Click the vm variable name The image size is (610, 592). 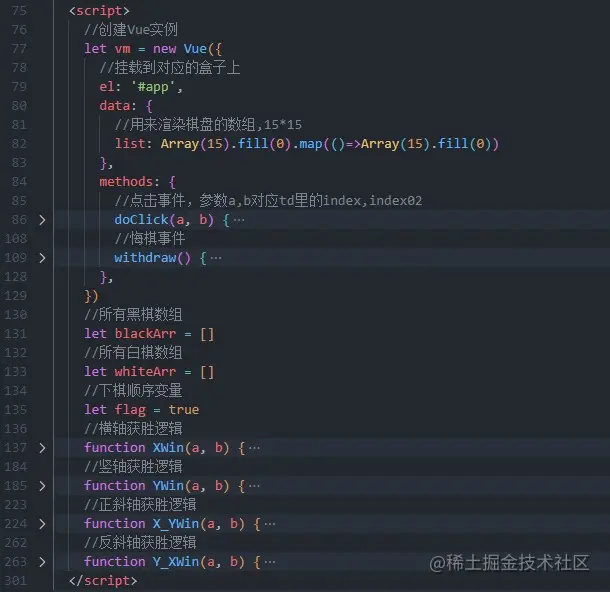[123, 49]
